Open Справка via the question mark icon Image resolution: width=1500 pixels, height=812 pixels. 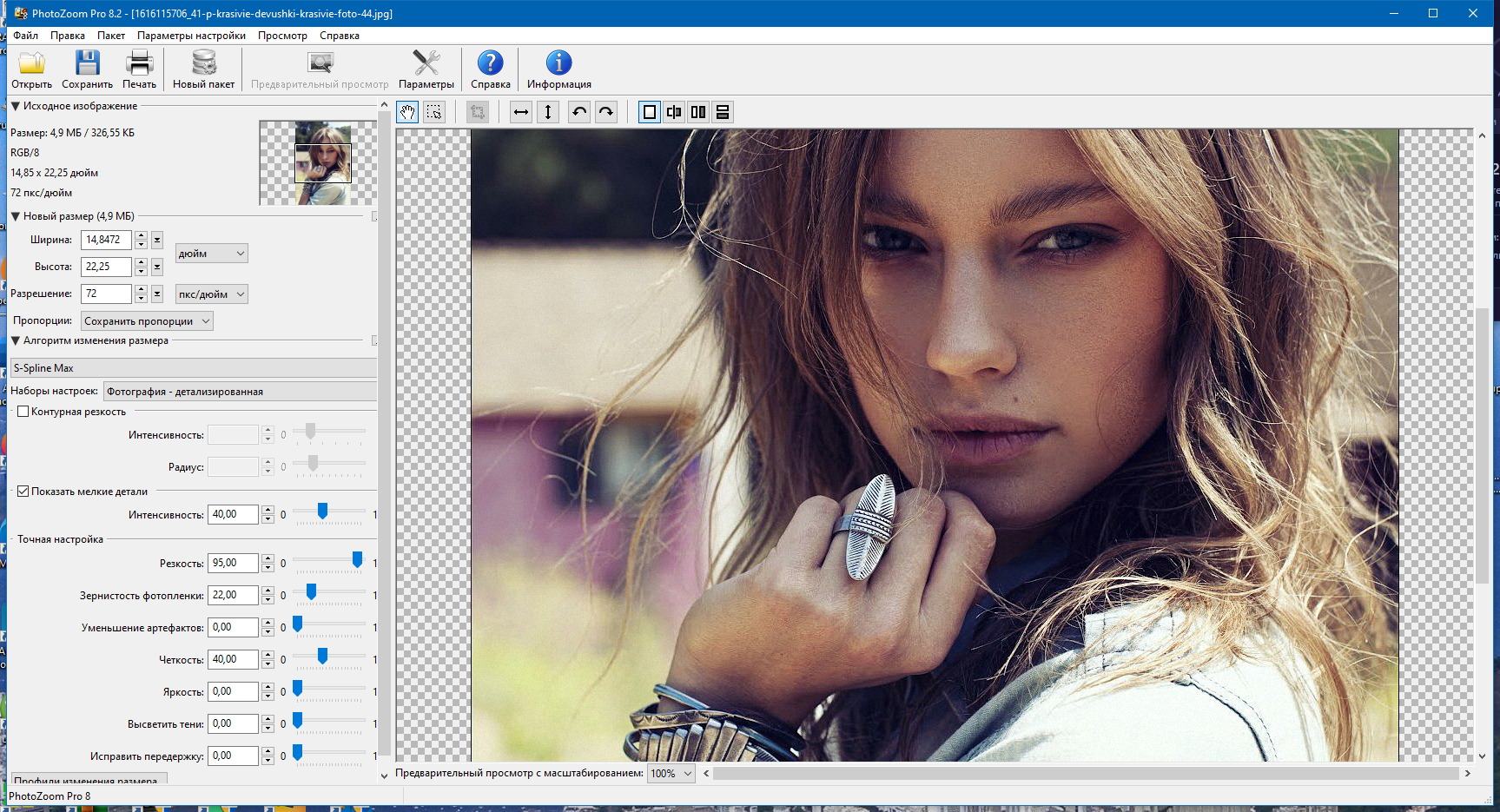click(490, 63)
